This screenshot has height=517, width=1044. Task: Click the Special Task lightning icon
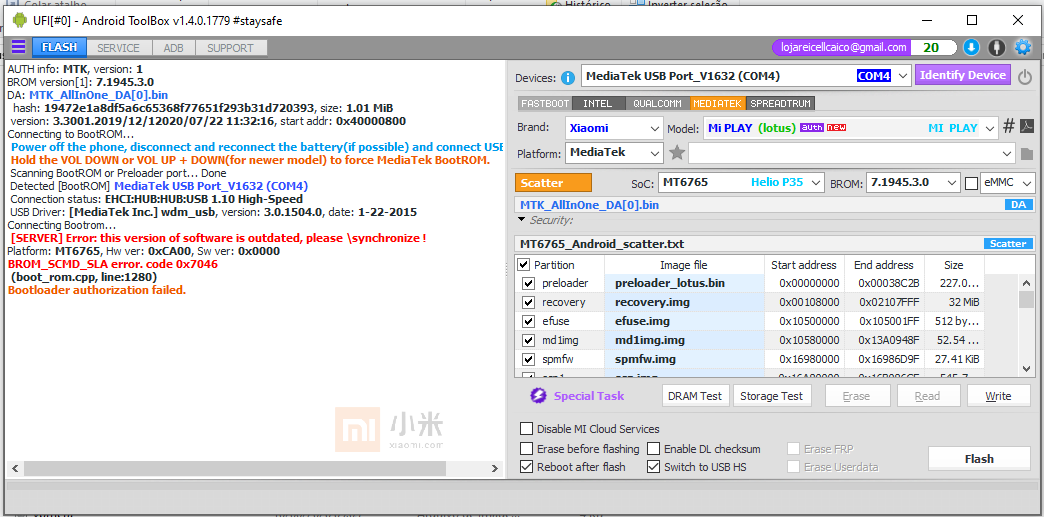click(x=538, y=396)
